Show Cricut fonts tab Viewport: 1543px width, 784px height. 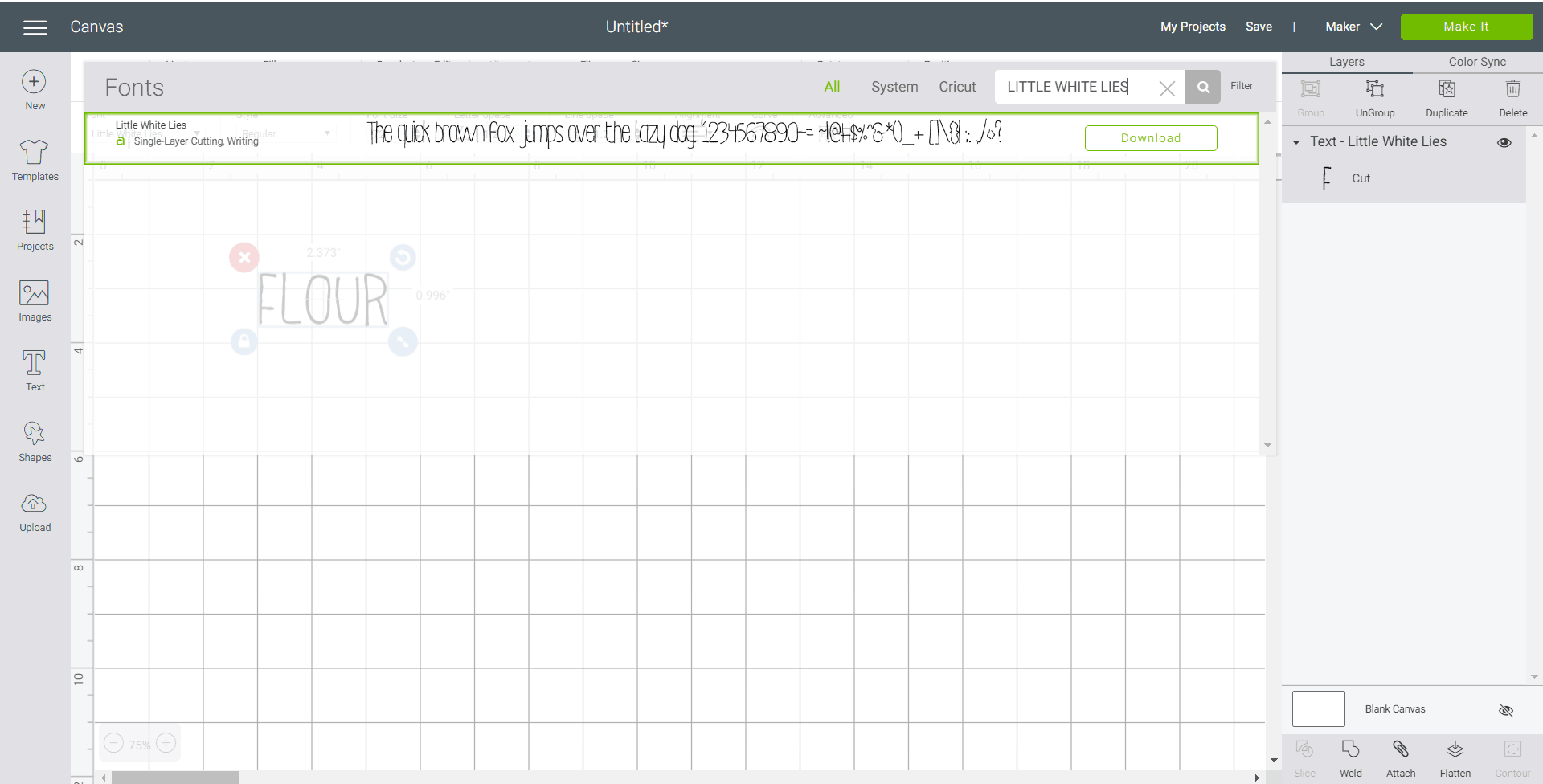pos(957,87)
